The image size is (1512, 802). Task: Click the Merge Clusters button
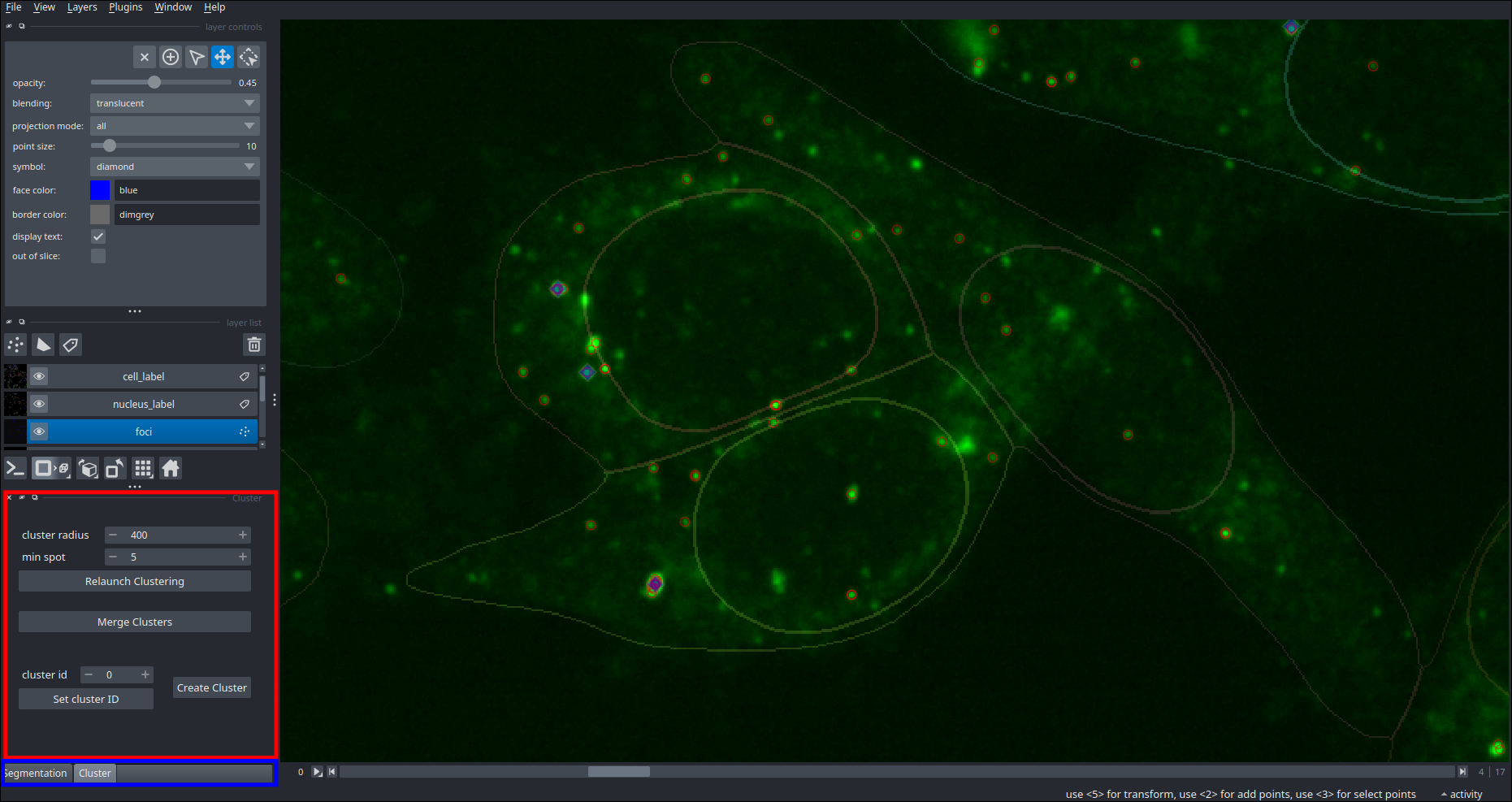135,622
